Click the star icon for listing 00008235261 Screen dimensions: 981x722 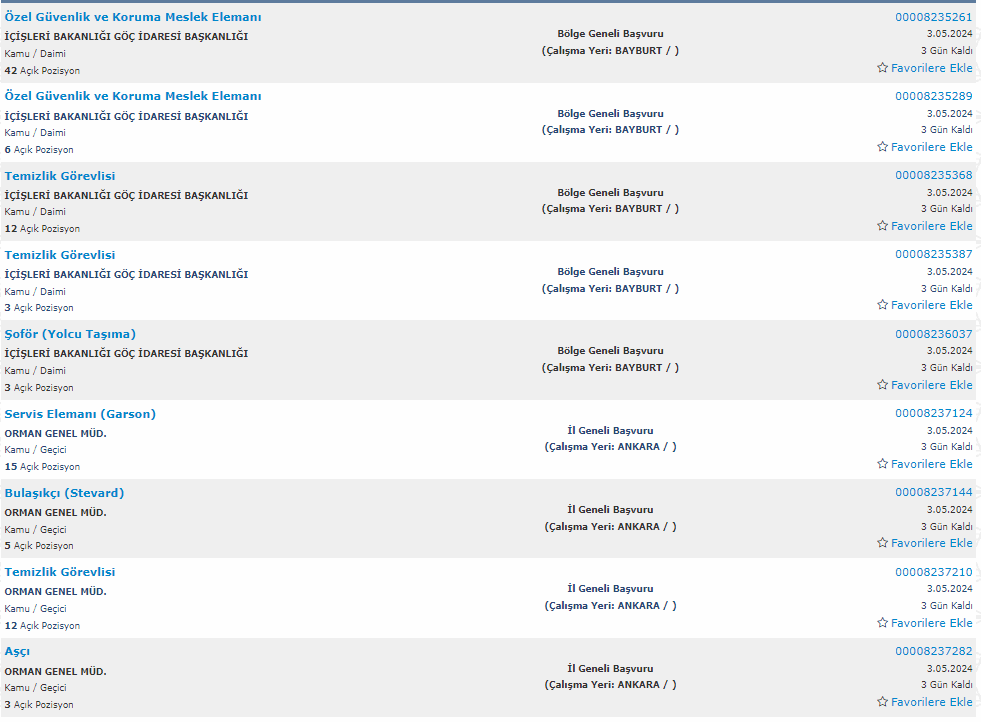coord(882,68)
